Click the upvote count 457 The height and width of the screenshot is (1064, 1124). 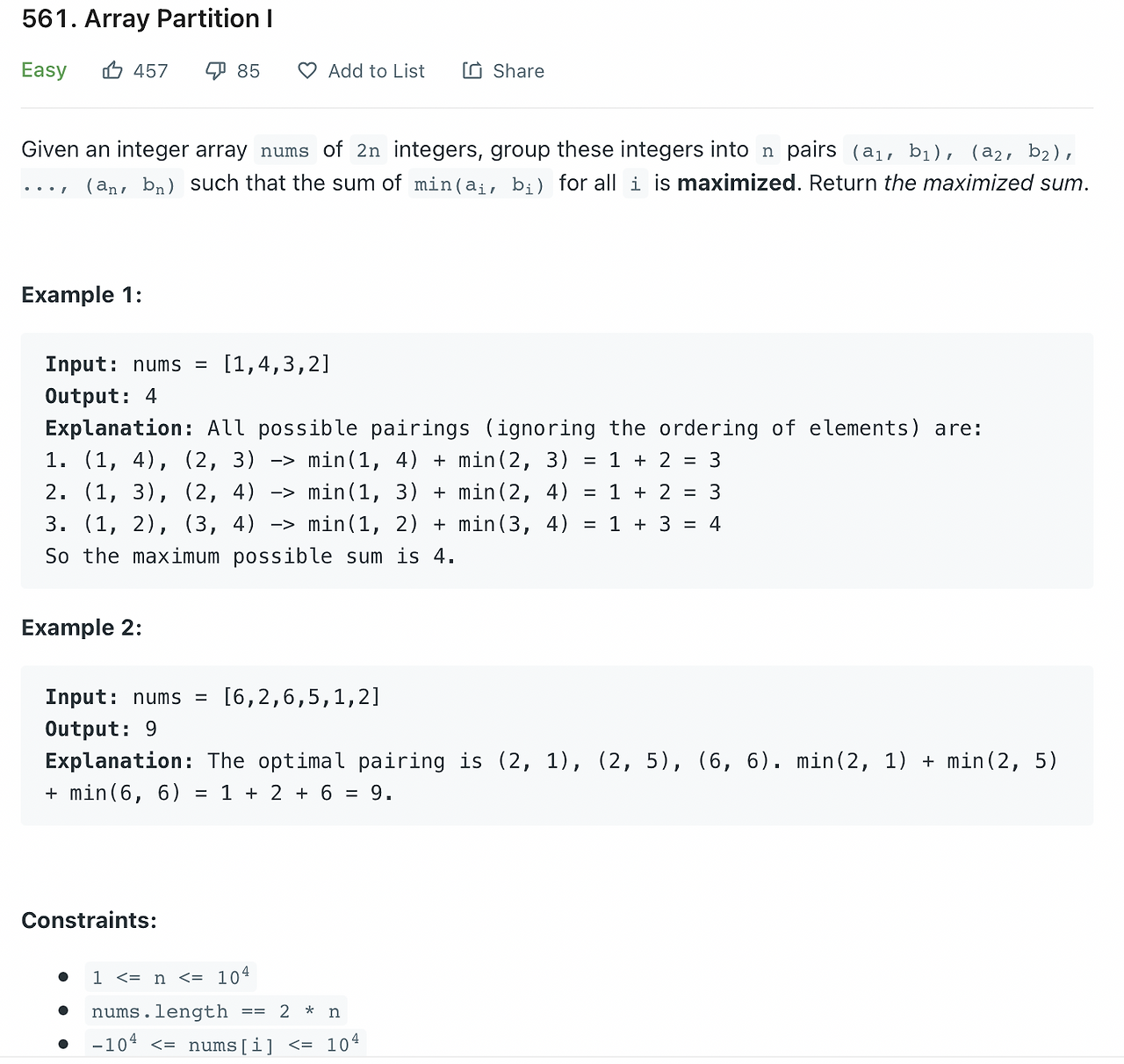point(152,70)
